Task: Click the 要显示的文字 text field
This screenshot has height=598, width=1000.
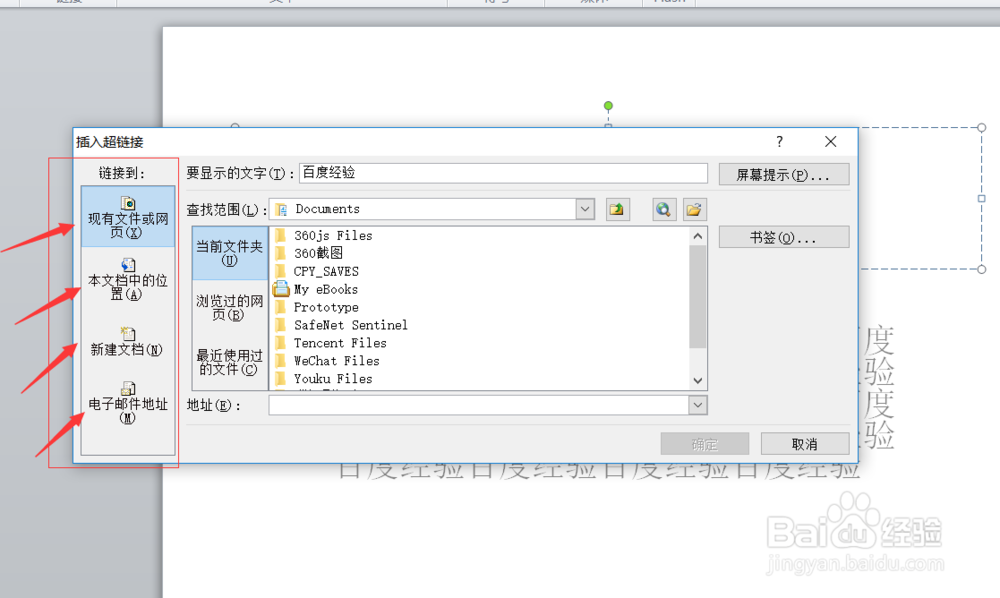Action: 503,173
